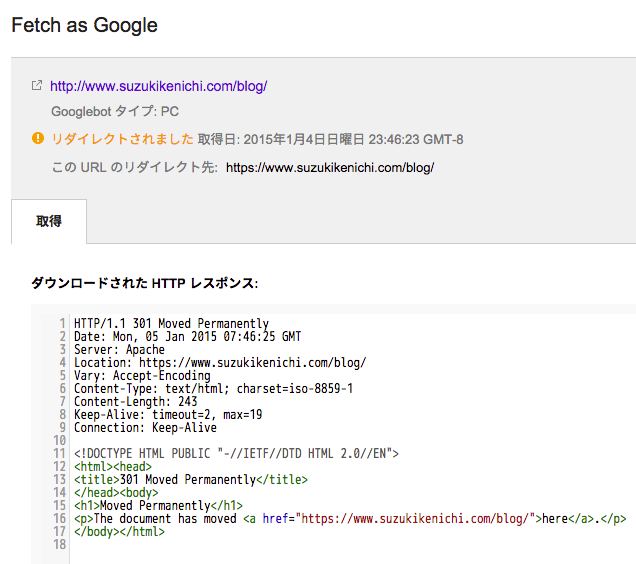Image resolution: width=636 pixels, height=564 pixels.
Task: Click the orange redirect warning icon
Action: (x=38, y=138)
